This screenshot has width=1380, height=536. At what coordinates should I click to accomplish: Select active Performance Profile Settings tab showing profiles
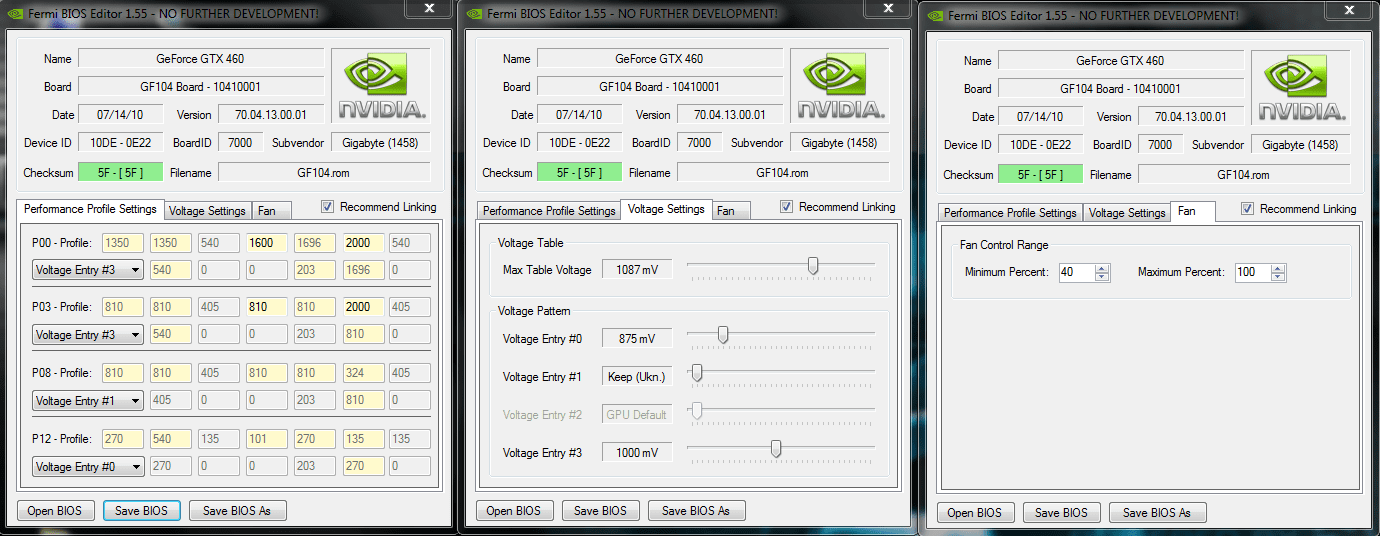(90, 209)
